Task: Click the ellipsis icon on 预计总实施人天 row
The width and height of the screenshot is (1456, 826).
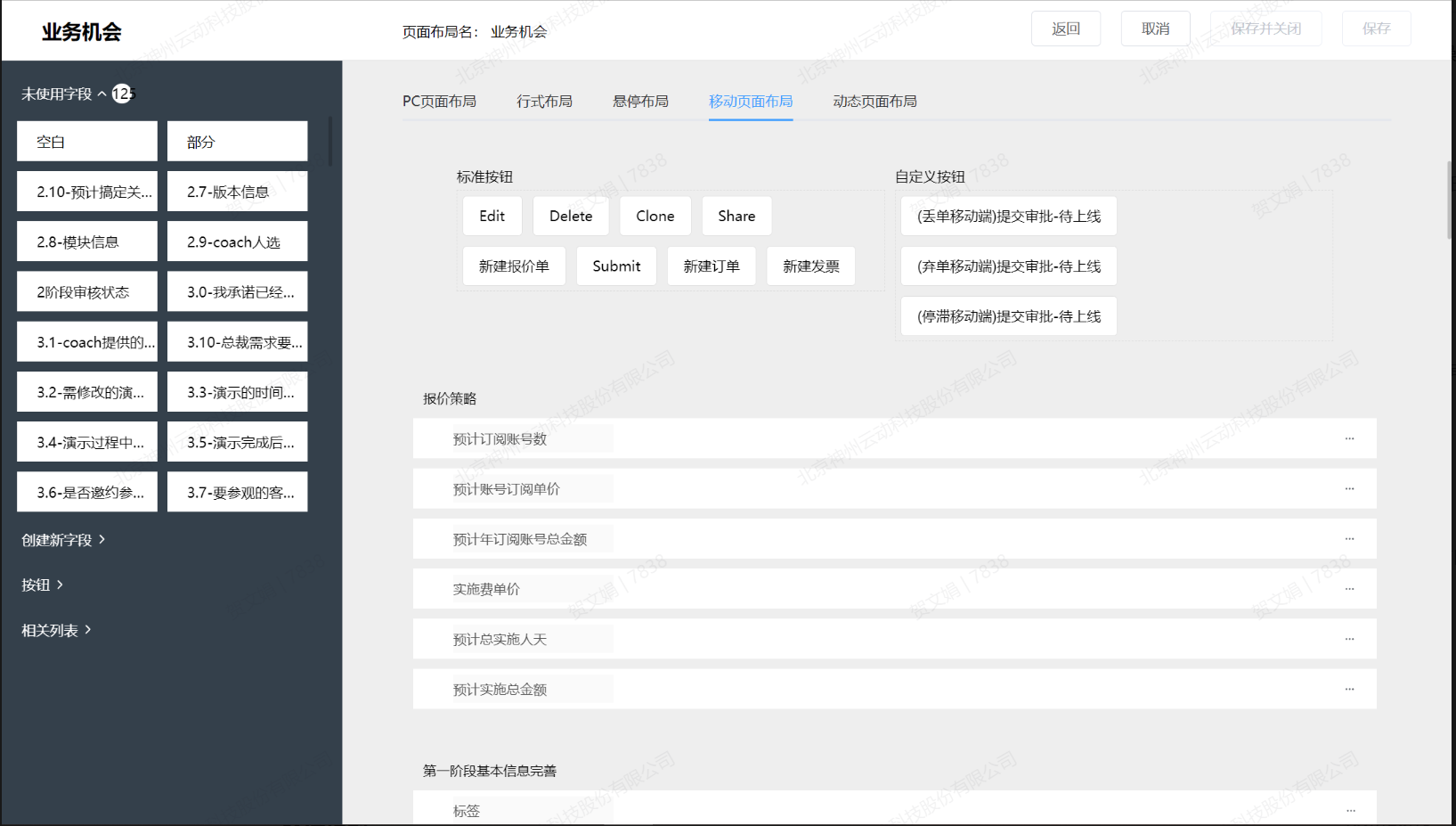Action: tap(1349, 639)
